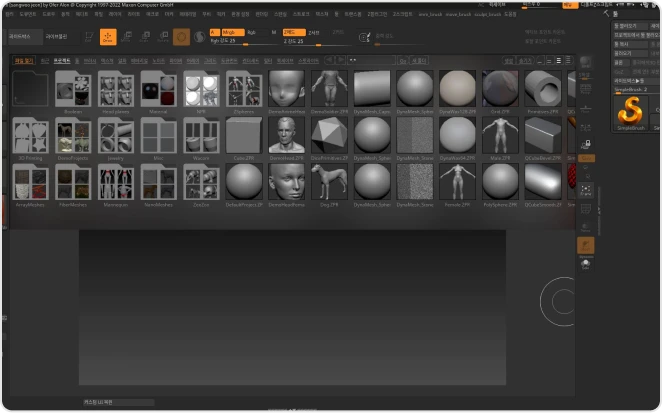This screenshot has height=413, width=662.
Task: Toggle the orange A button
Action: point(214,33)
